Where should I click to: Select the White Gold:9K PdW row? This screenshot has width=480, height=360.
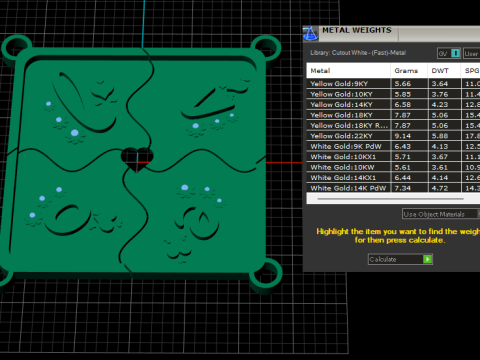coord(393,146)
